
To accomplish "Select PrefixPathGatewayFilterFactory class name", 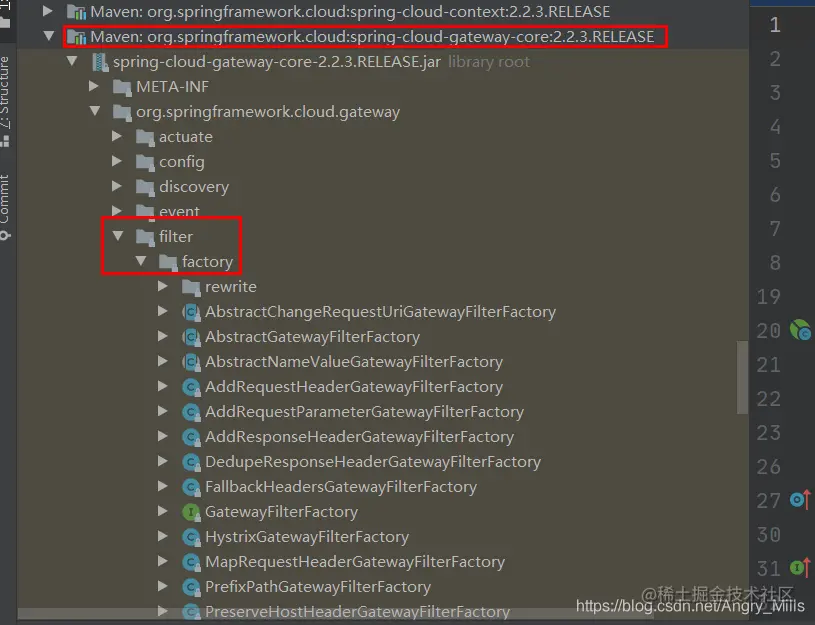I will (318, 586).
